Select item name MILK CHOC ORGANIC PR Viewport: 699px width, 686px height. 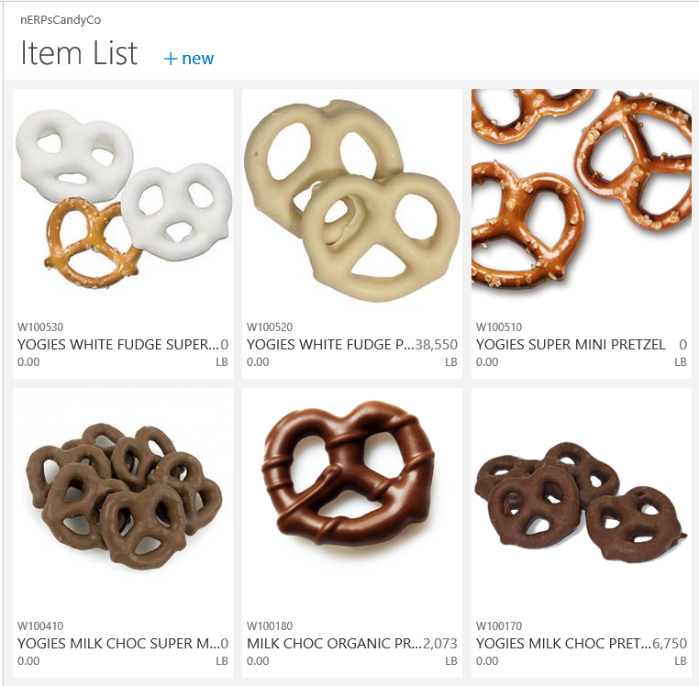334,644
